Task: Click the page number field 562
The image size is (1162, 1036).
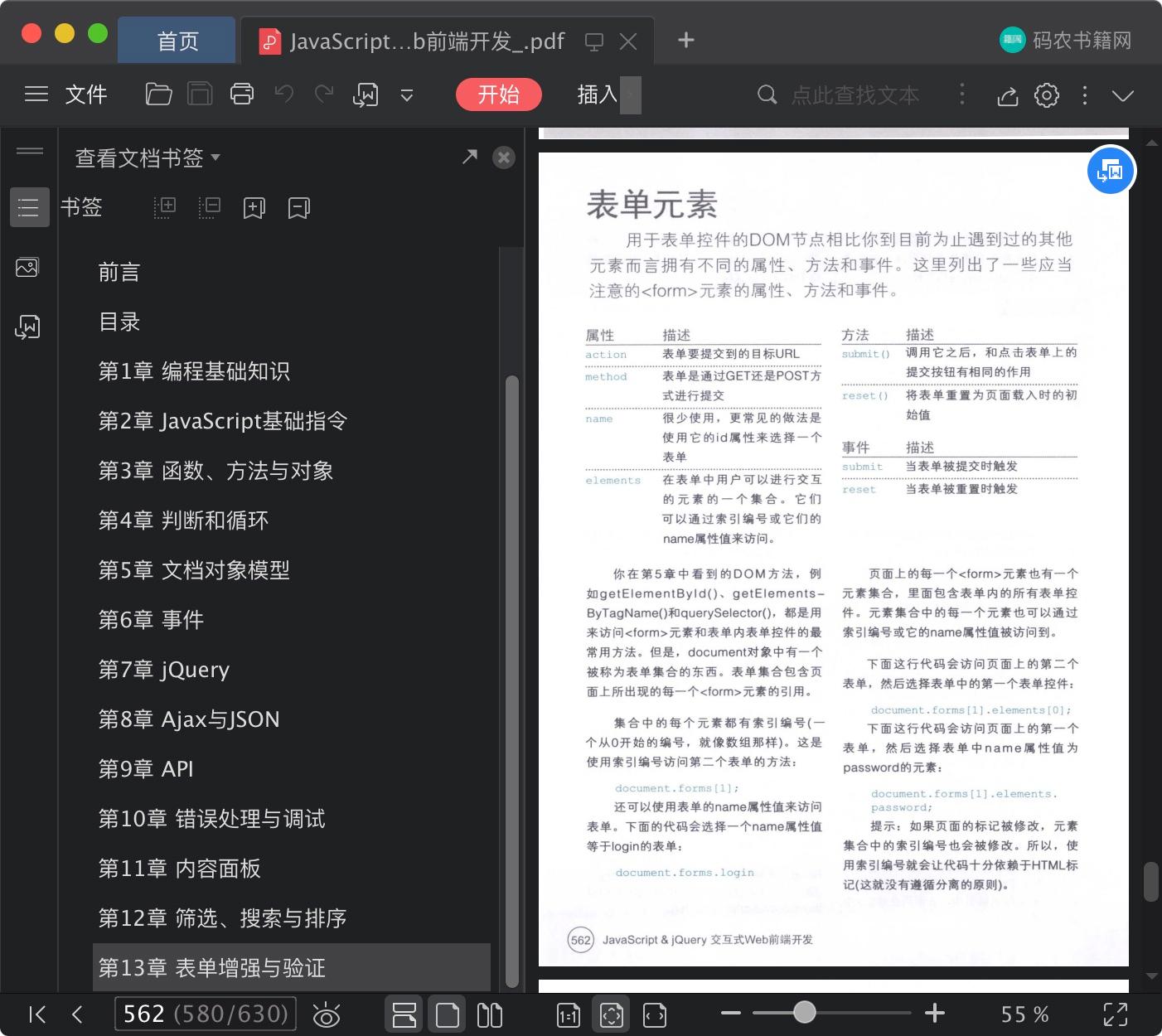Action: point(205,1014)
